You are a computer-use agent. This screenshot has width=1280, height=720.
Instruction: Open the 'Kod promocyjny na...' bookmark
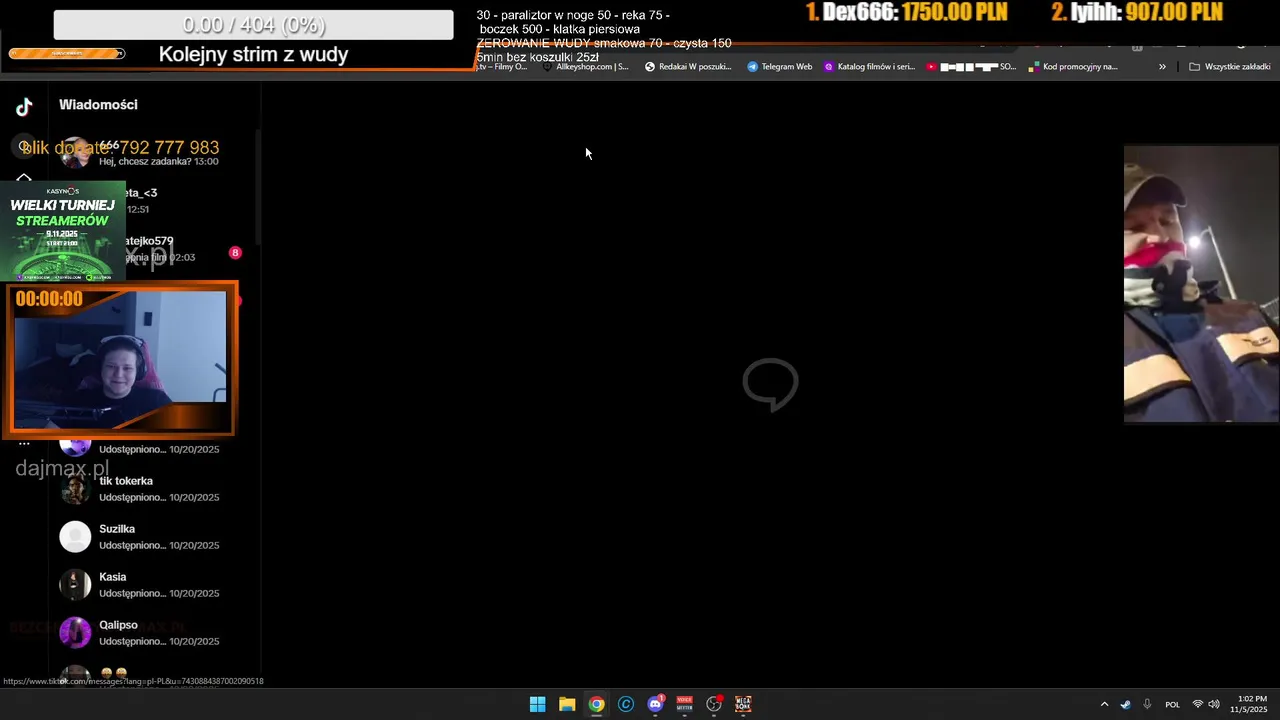[x=1073, y=67]
